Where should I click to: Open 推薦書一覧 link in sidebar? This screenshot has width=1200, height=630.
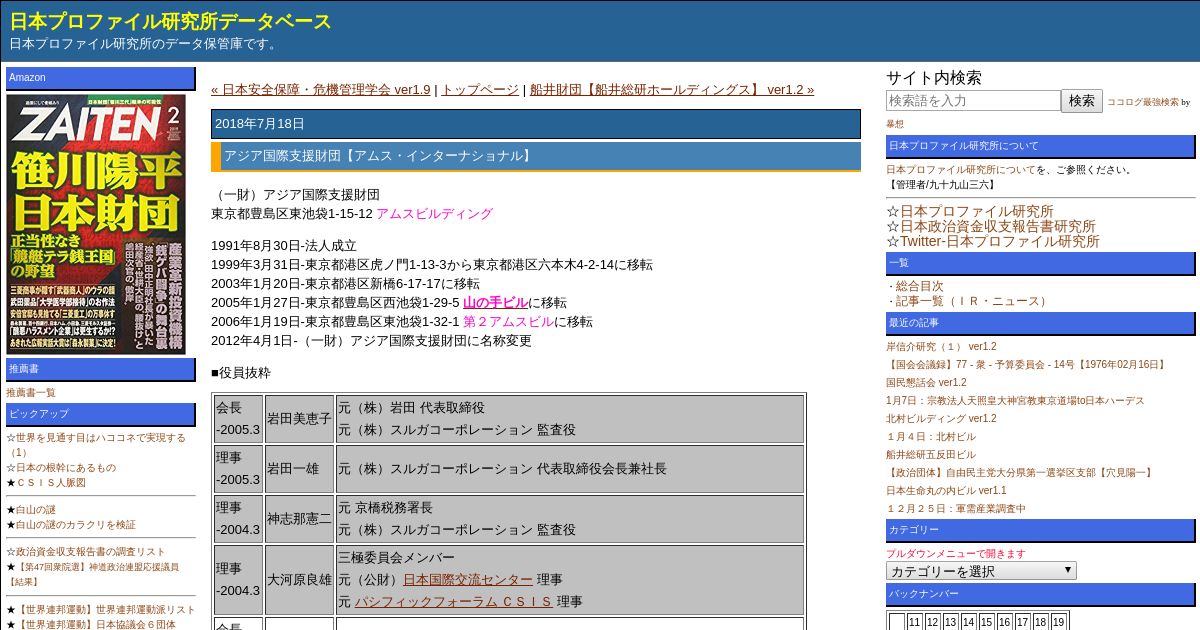(x=31, y=393)
